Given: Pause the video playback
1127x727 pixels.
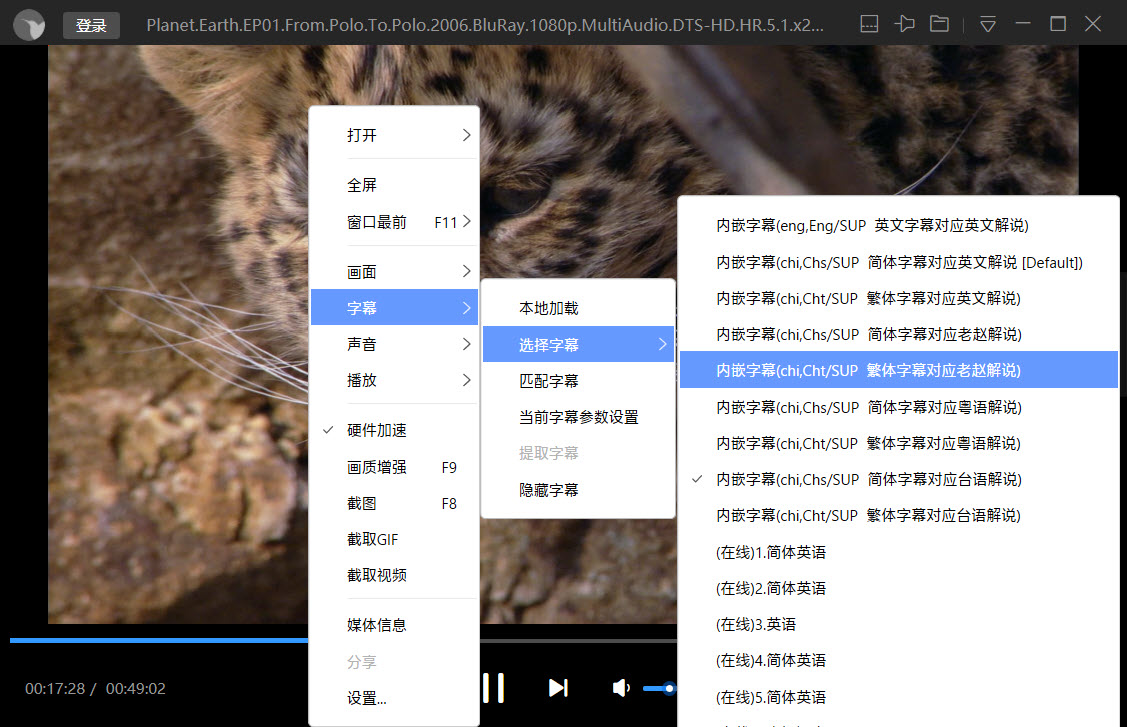Looking at the screenshot, I should [x=493, y=688].
